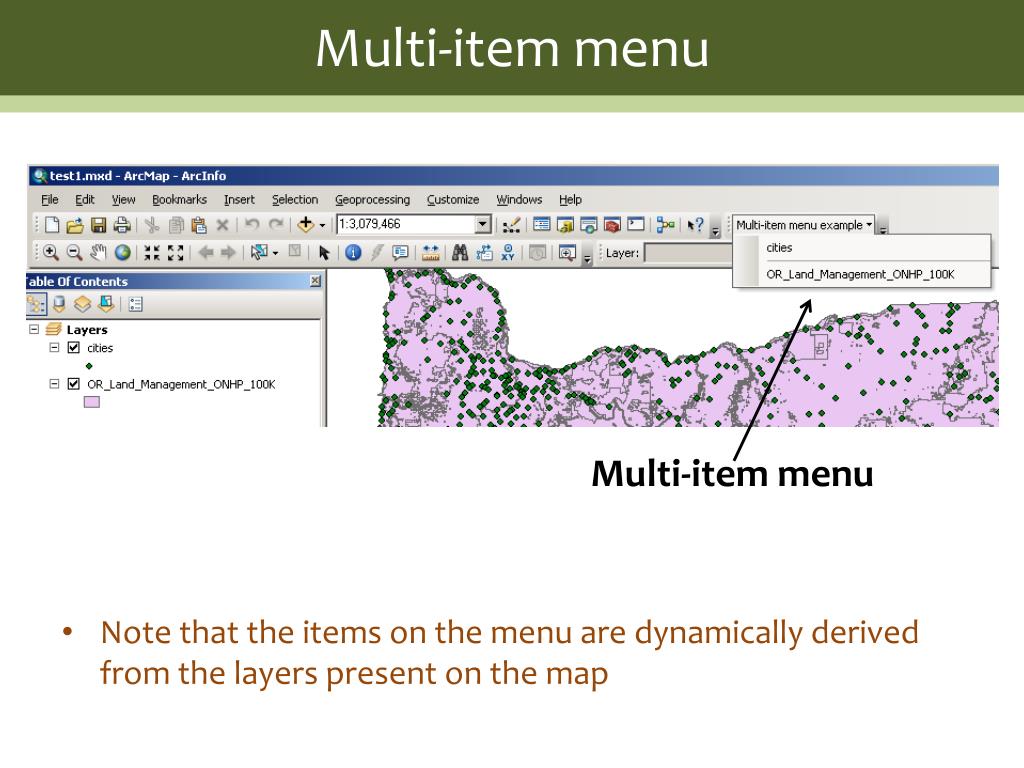Image resolution: width=1024 pixels, height=768 pixels.
Task: Open the Multi-item menu example dropdown
Action: pos(803,225)
